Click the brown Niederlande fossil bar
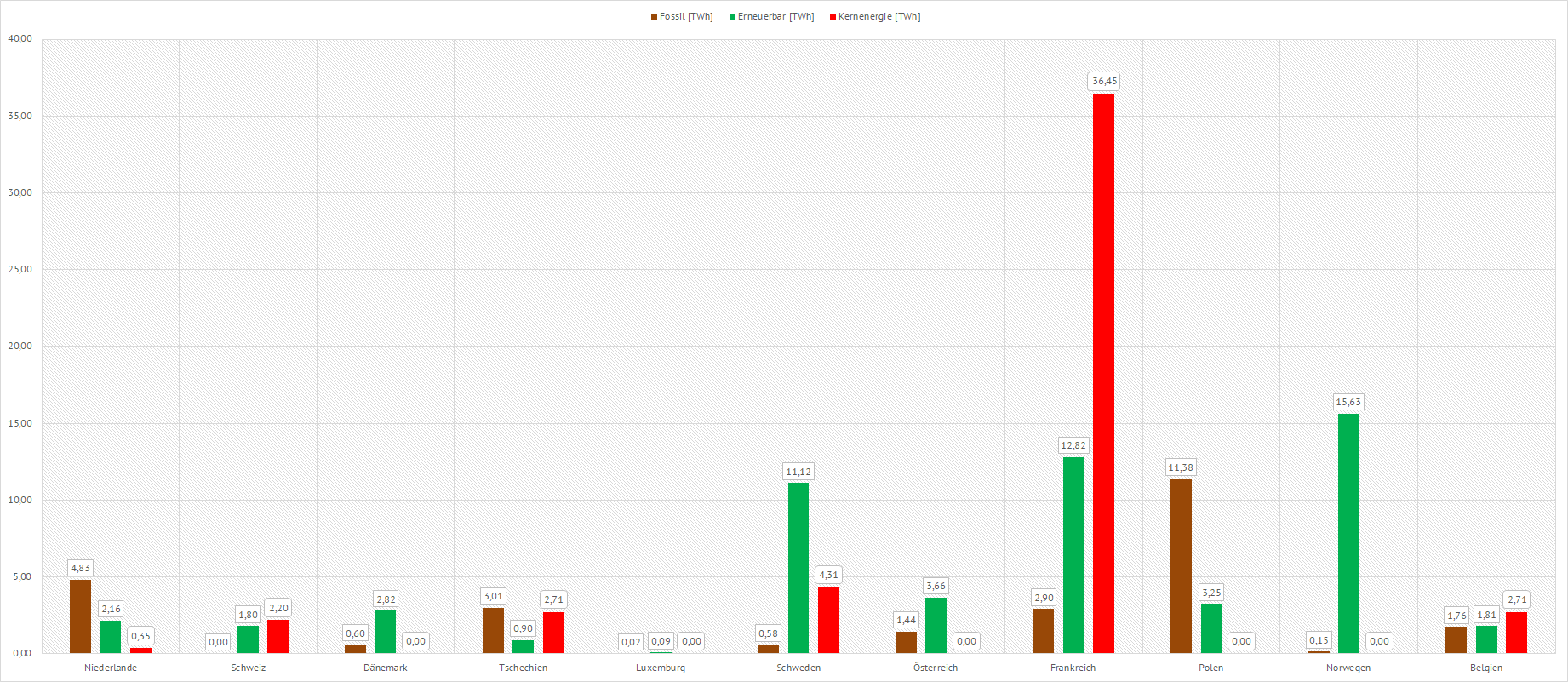 [x=80, y=616]
